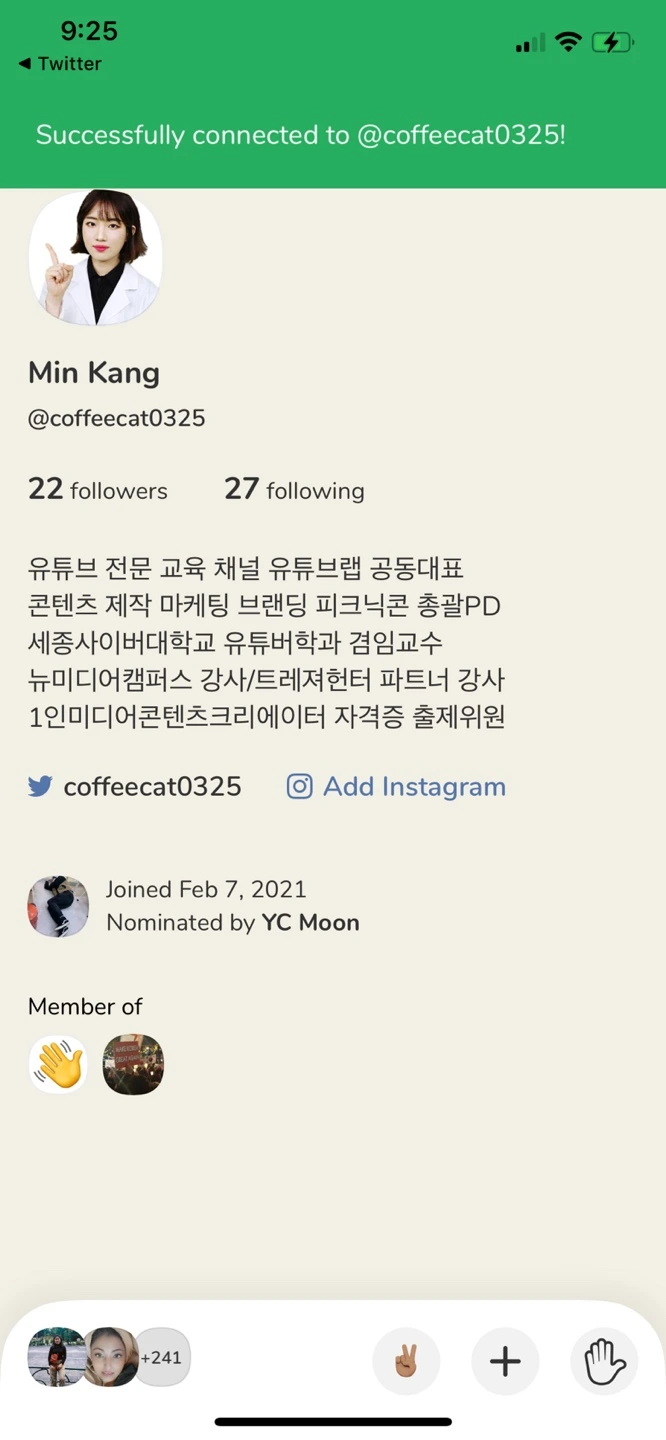Viewport: 666px width, 1440px height.
Task: Tap the Twitter bird icon
Action: pyautogui.click(x=40, y=787)
